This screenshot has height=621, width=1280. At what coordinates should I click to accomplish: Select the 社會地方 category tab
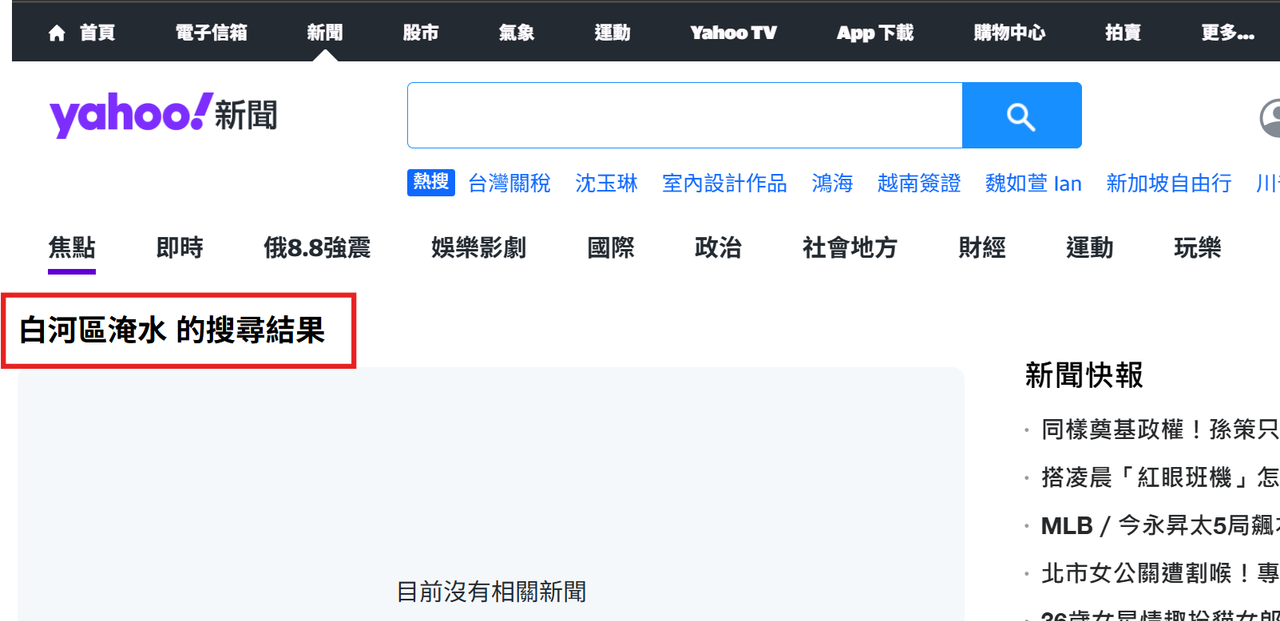[850, 248]
